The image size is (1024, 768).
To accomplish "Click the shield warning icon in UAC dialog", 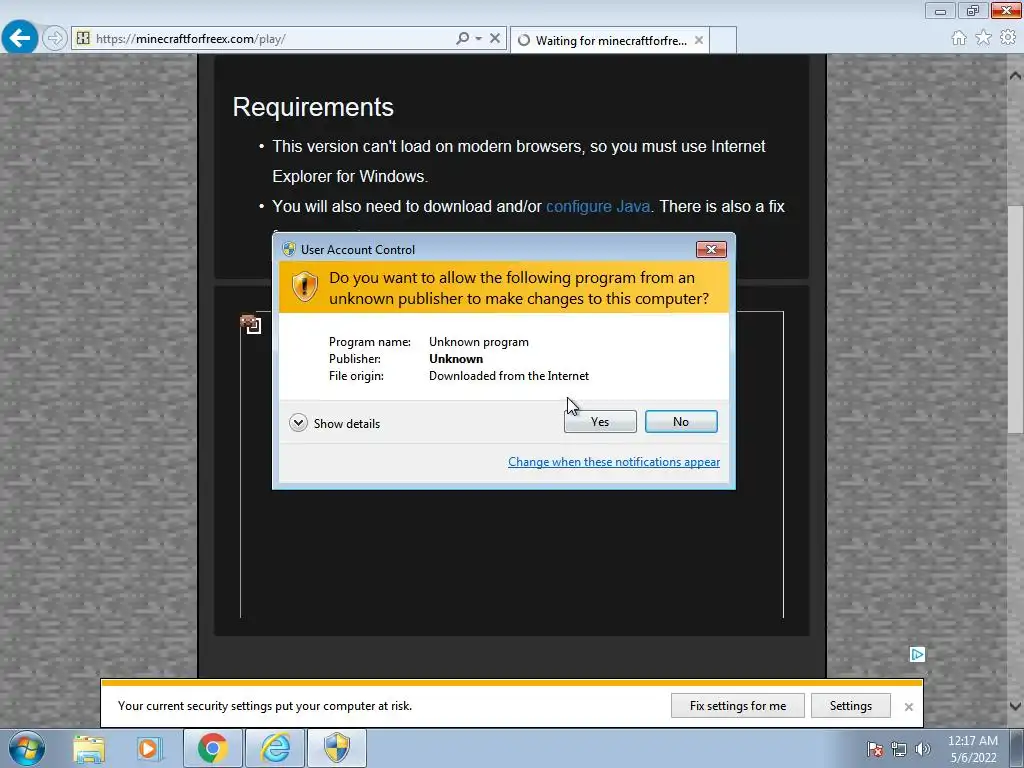I will point(304,287).
